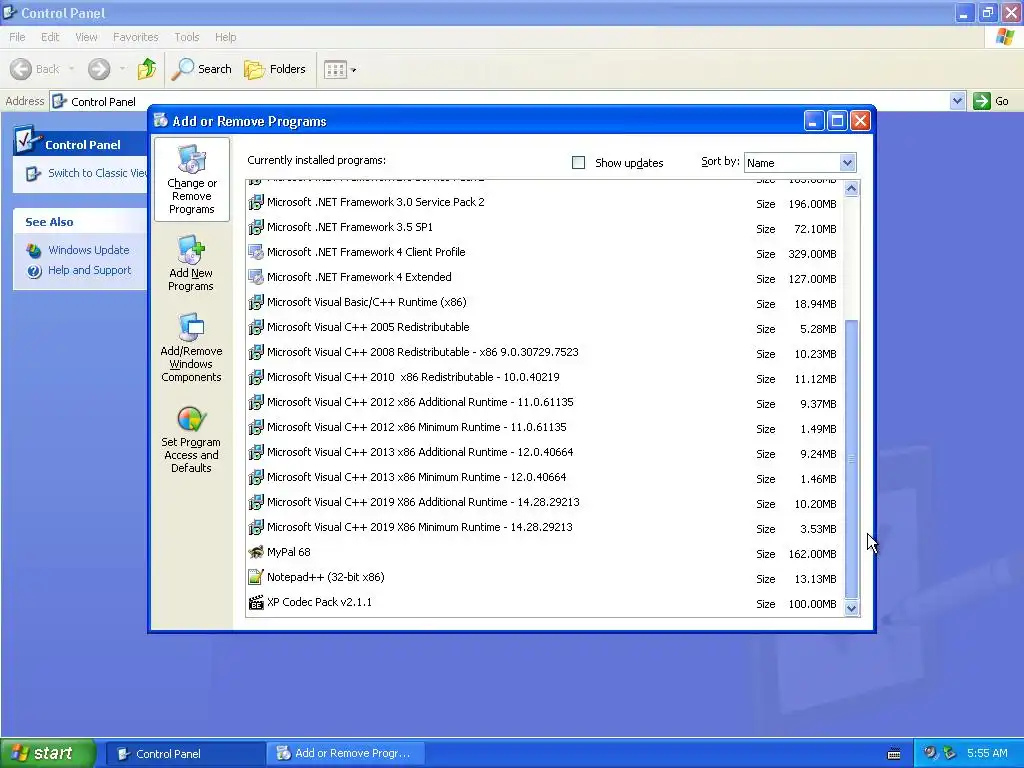The image size is (1024, 768).
Task: Click the keyboard icon on the taskbar
Action: (x=894, y=754)
